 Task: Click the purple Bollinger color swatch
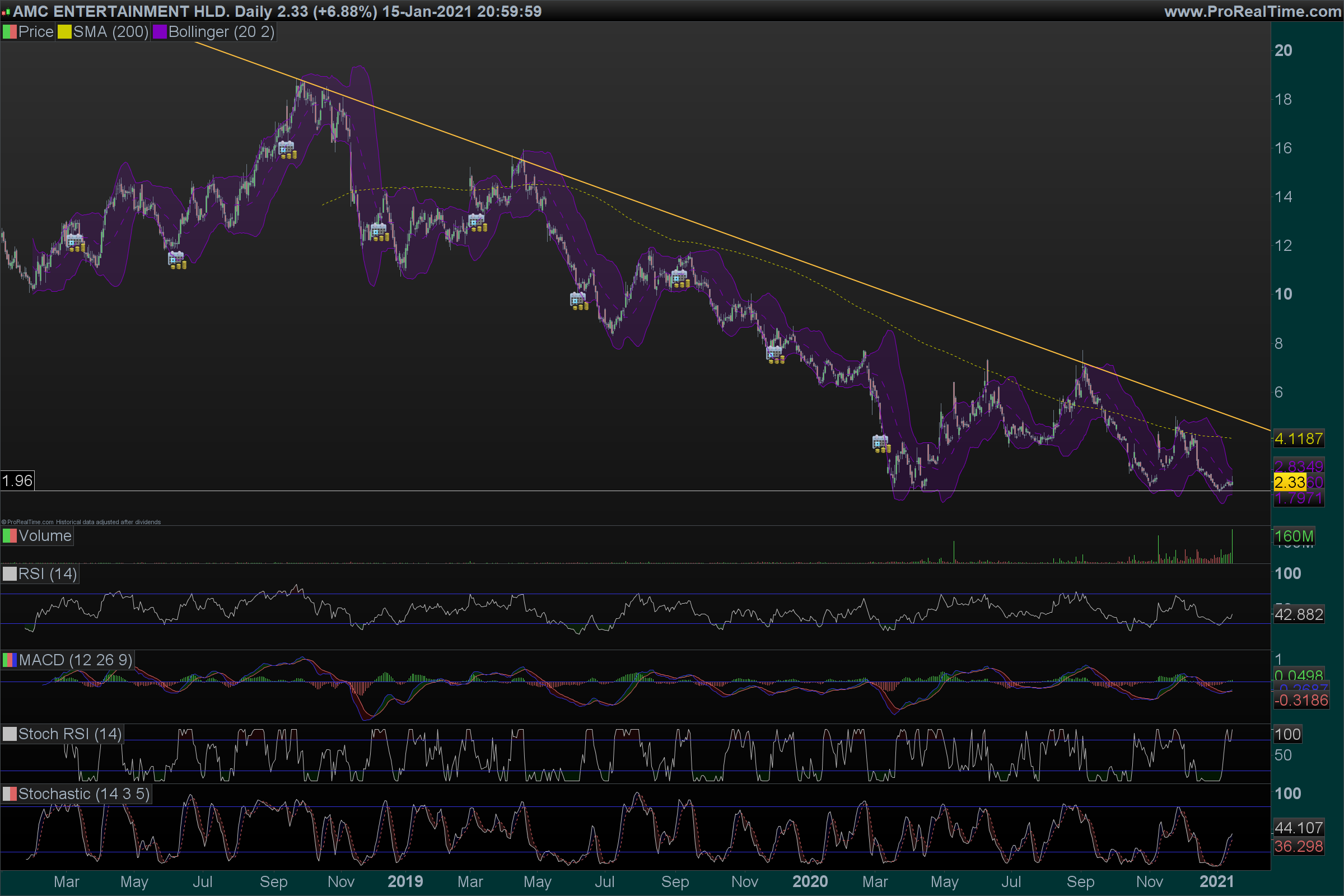point(160,32)
